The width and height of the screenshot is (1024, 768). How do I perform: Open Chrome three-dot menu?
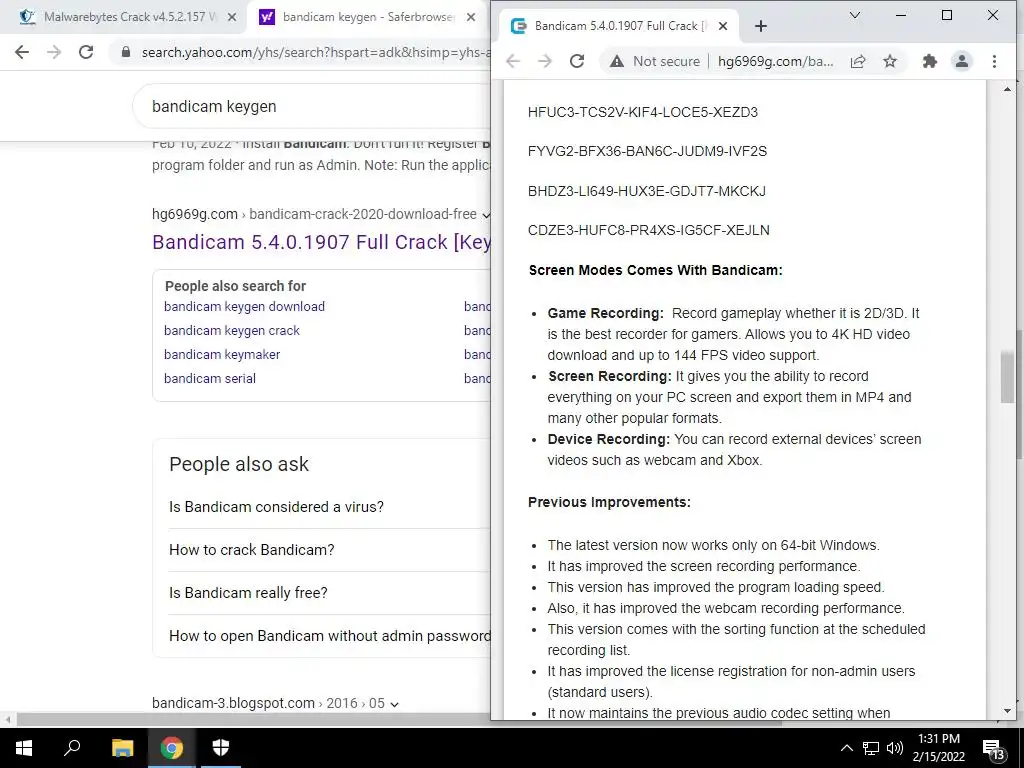point(994,61)
